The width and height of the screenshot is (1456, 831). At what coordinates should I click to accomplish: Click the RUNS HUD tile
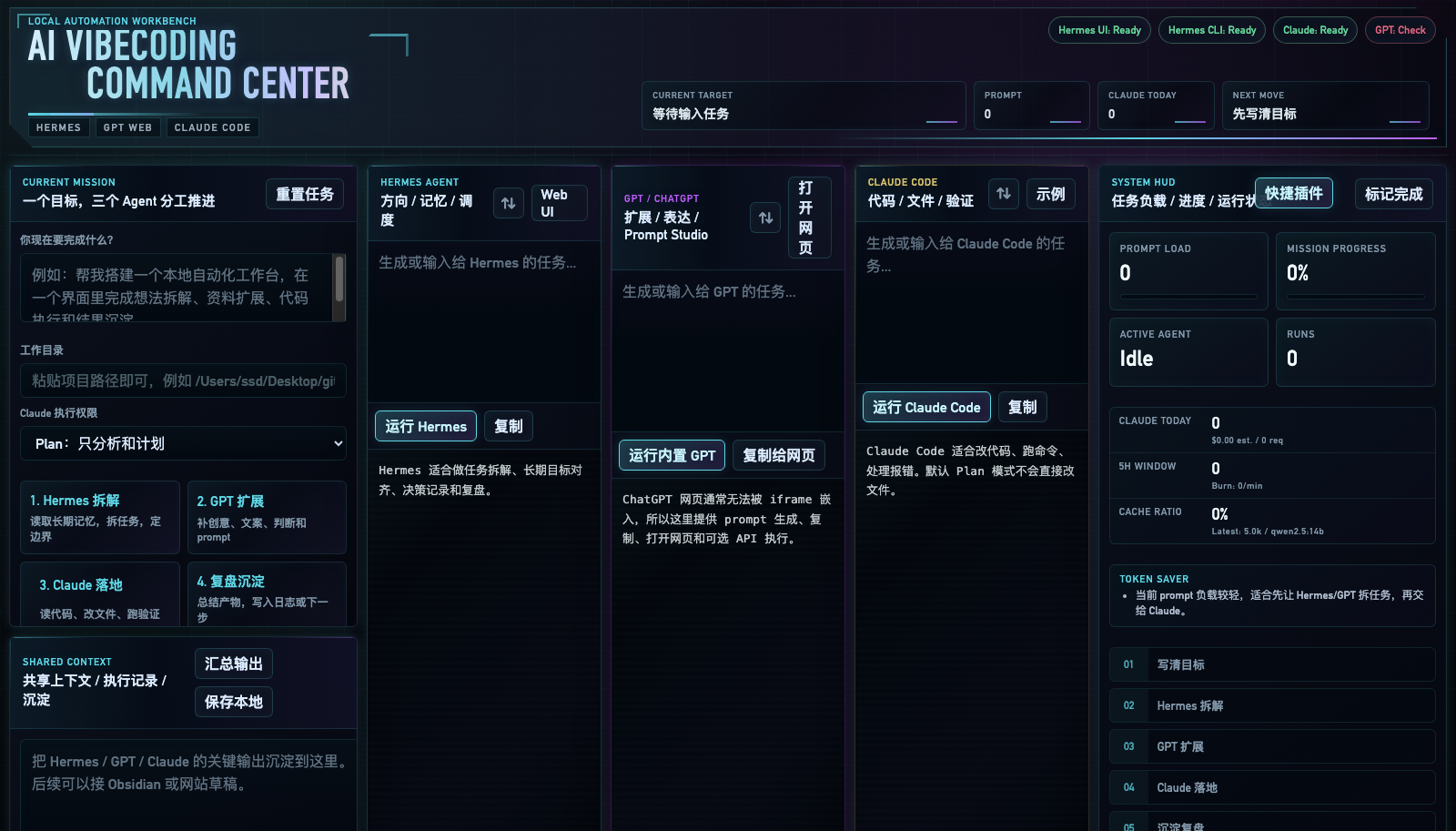[1356, 352]
